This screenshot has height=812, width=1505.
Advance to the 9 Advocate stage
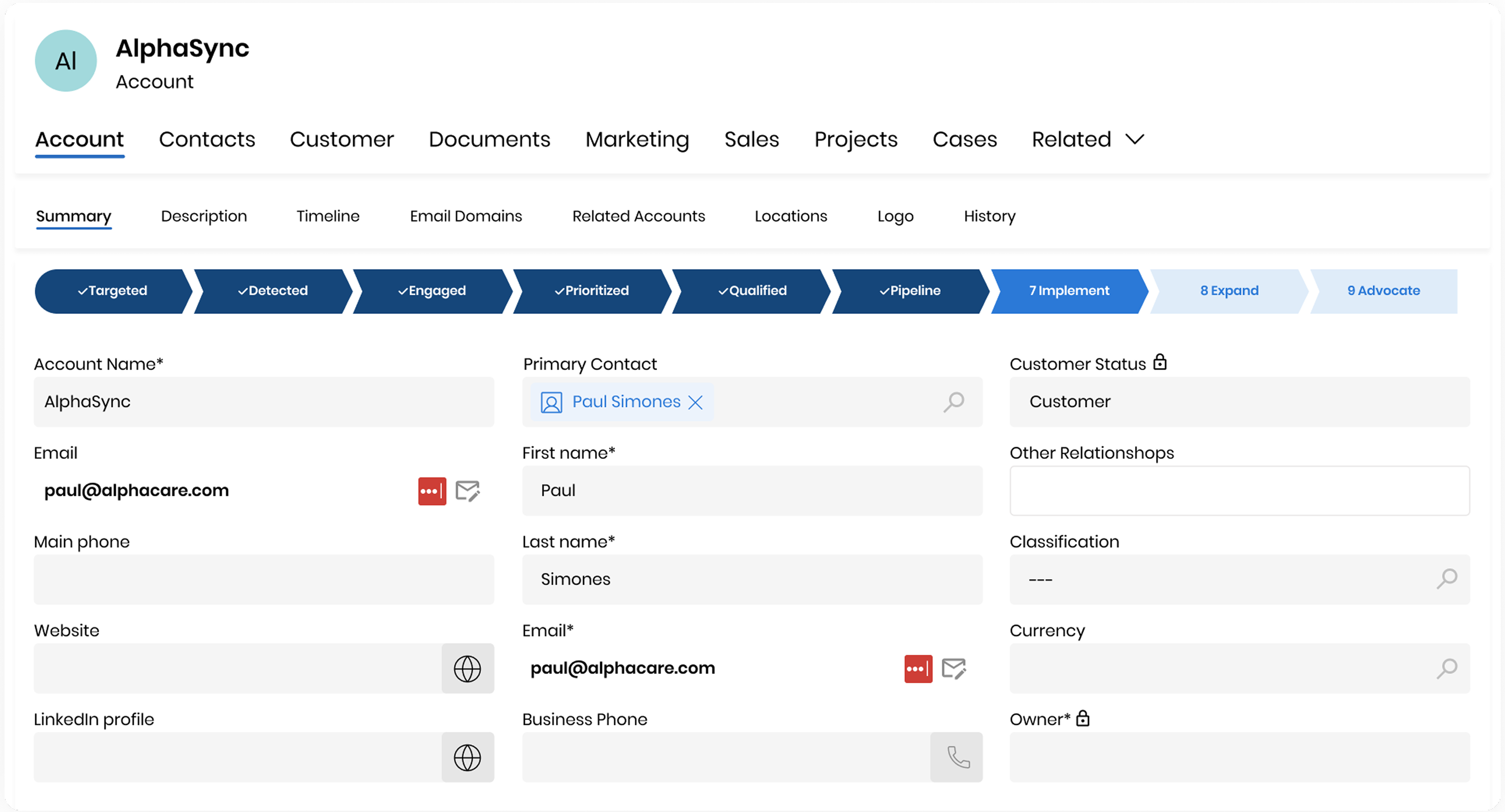click(x=1383, y=292)
